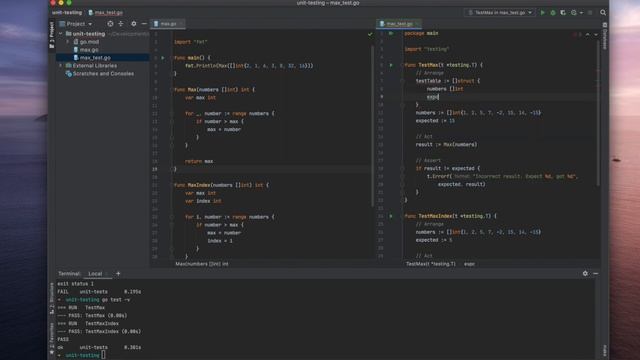Image resolution: width=640 pixels, height=360 pixels.
Task: Click the max_test.go breadcrumb in navigation bar
Action: [x=105, y=13]
